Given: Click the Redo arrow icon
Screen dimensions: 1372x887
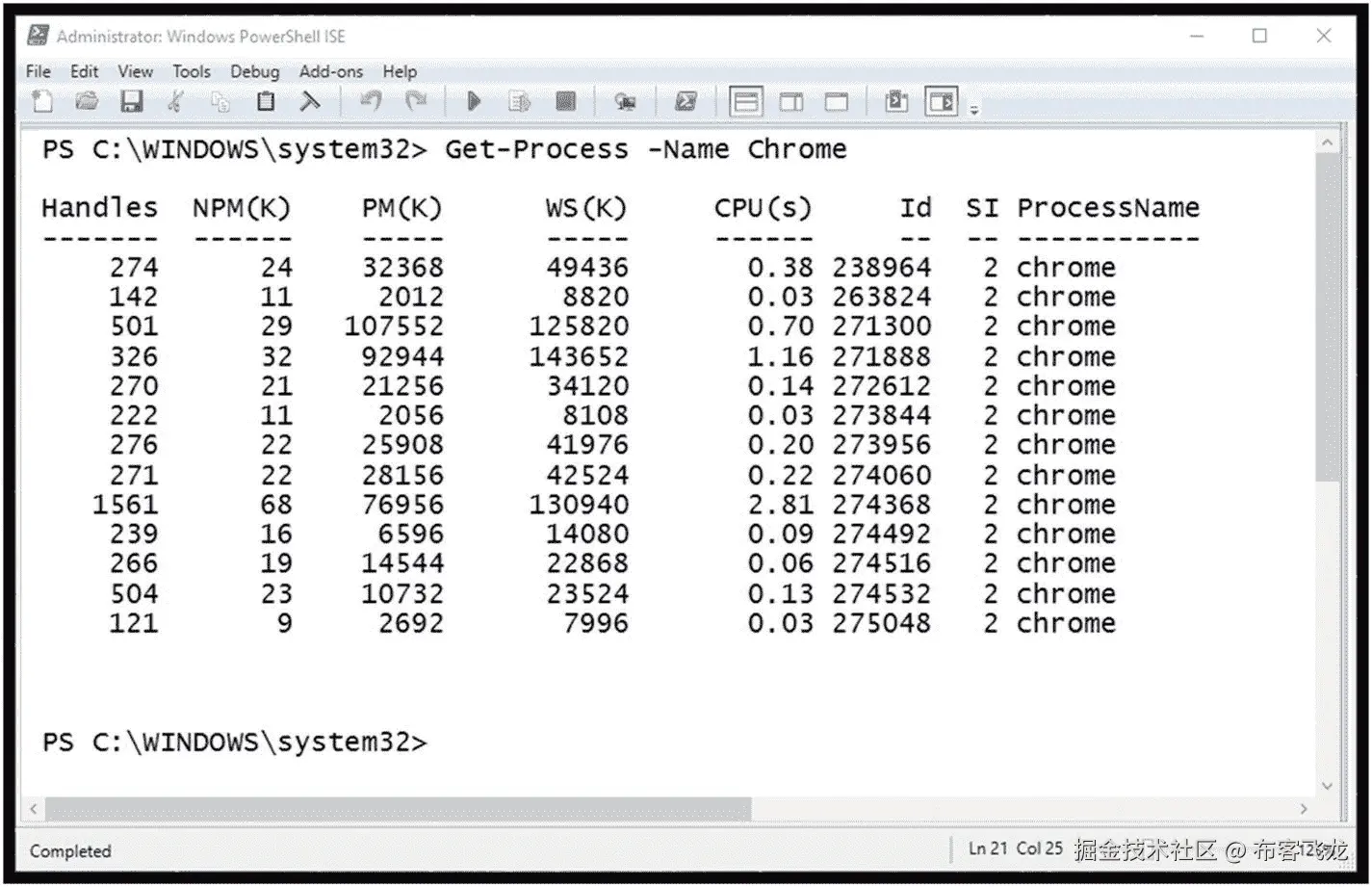Looking at the screenshot, I should click(416, 101).
